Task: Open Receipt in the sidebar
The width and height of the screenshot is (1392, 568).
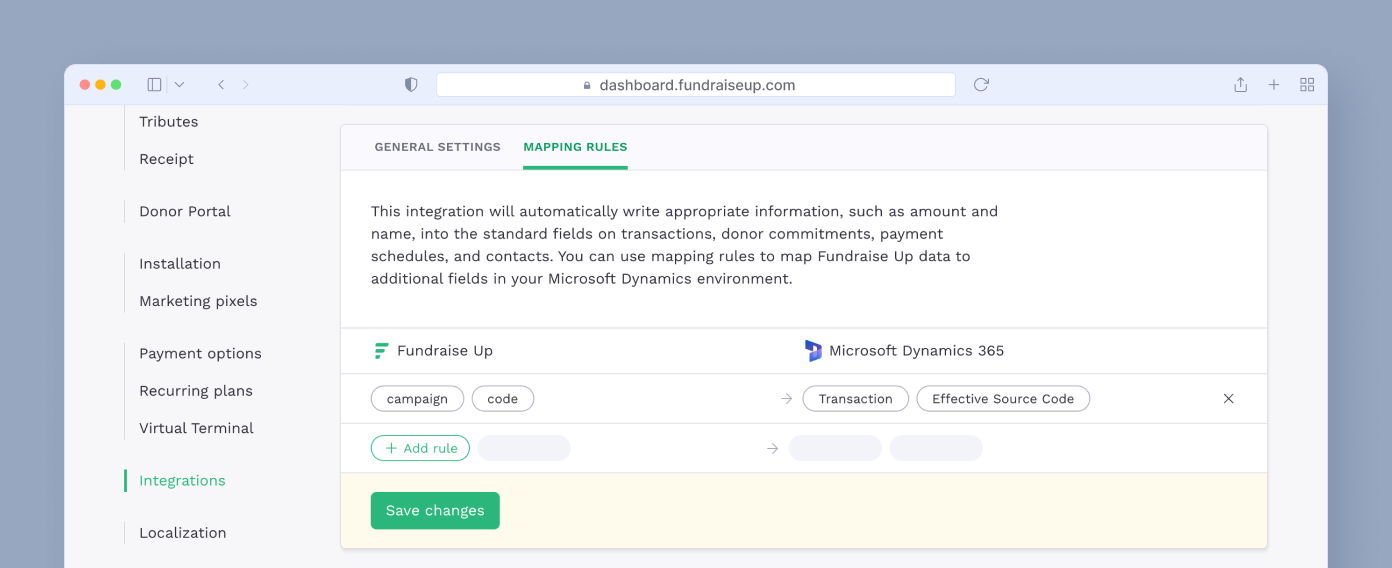Action: 167,159
